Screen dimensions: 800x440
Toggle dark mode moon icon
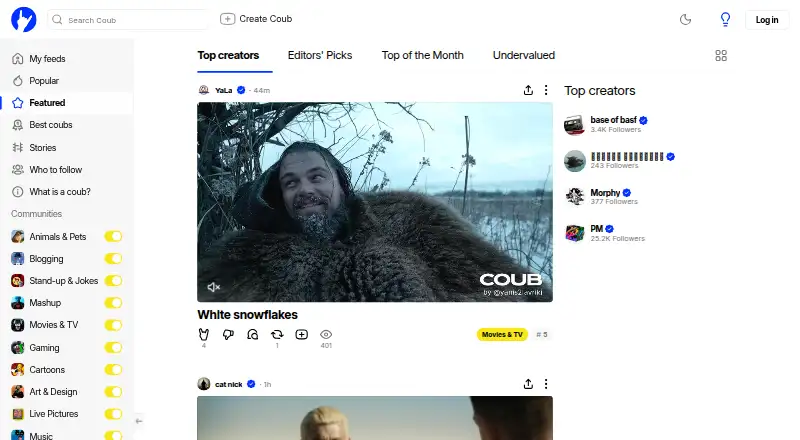[685, 19]
